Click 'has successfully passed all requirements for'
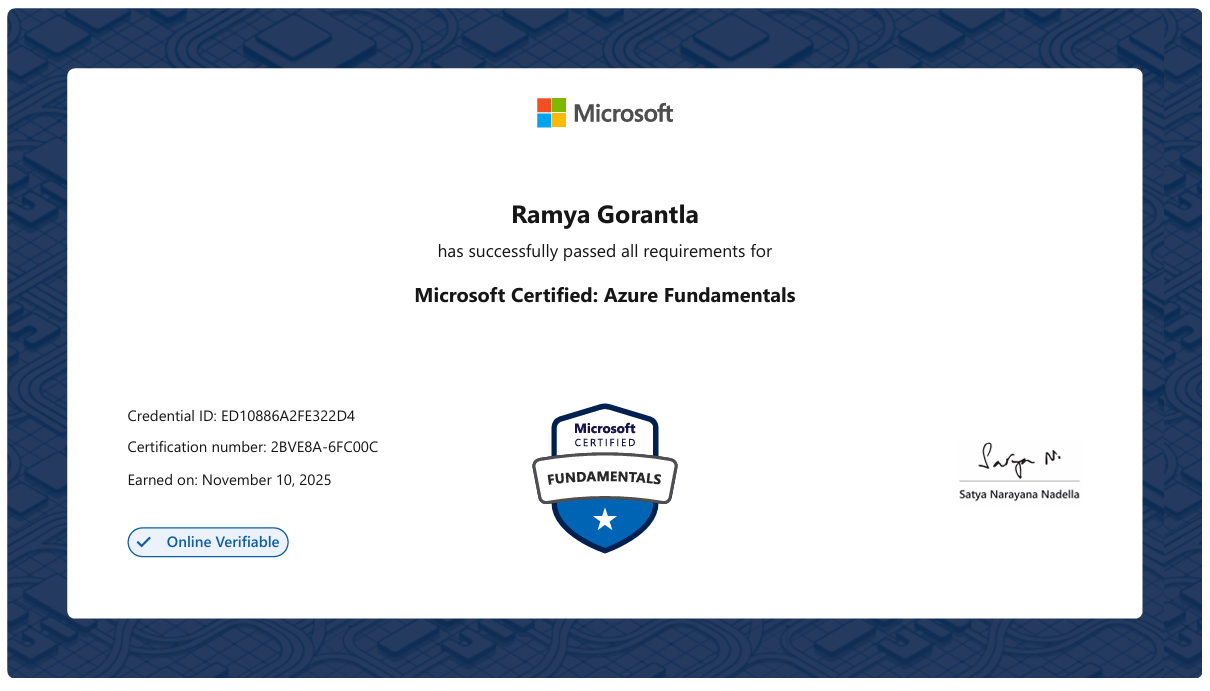 click(x=605, y=251)
